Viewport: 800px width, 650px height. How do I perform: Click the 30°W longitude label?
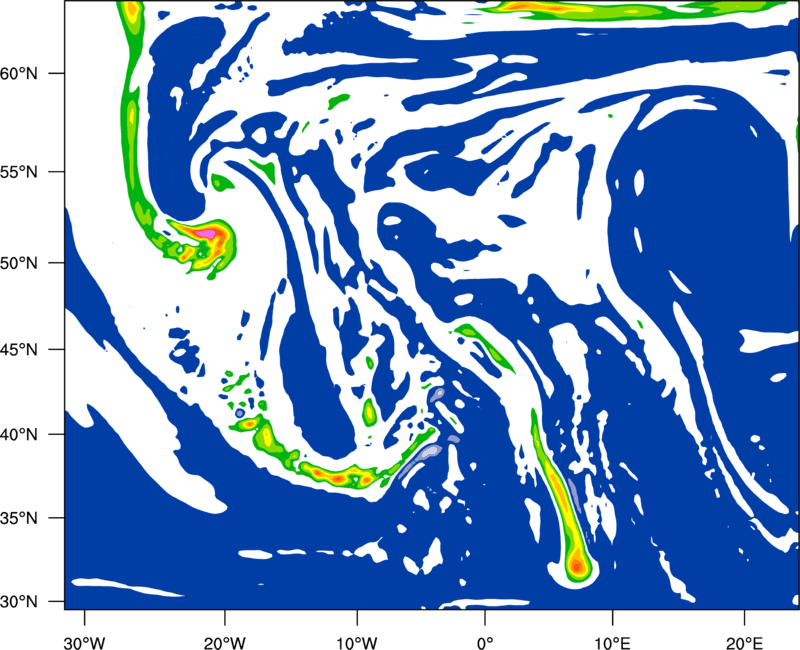(85, 643)
